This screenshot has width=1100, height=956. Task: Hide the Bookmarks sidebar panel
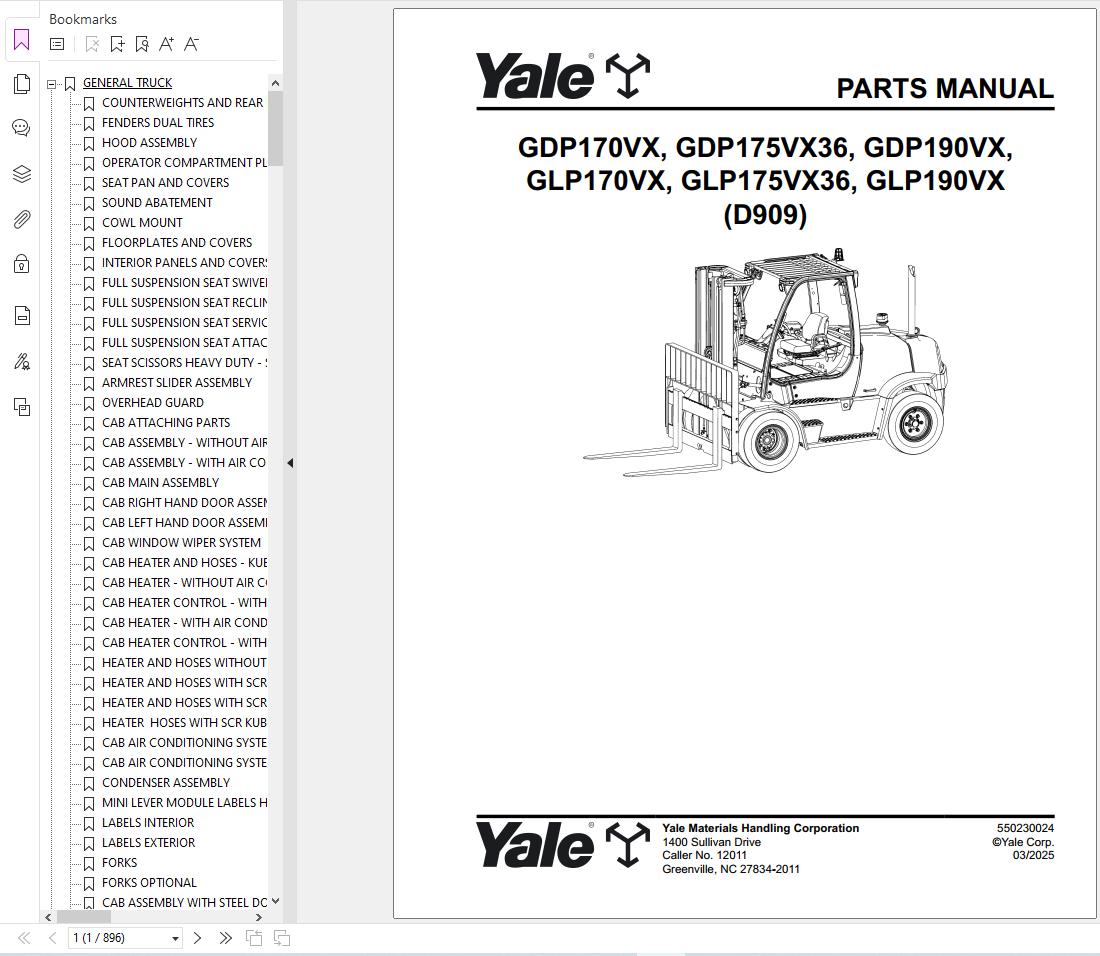coord(289,463)
